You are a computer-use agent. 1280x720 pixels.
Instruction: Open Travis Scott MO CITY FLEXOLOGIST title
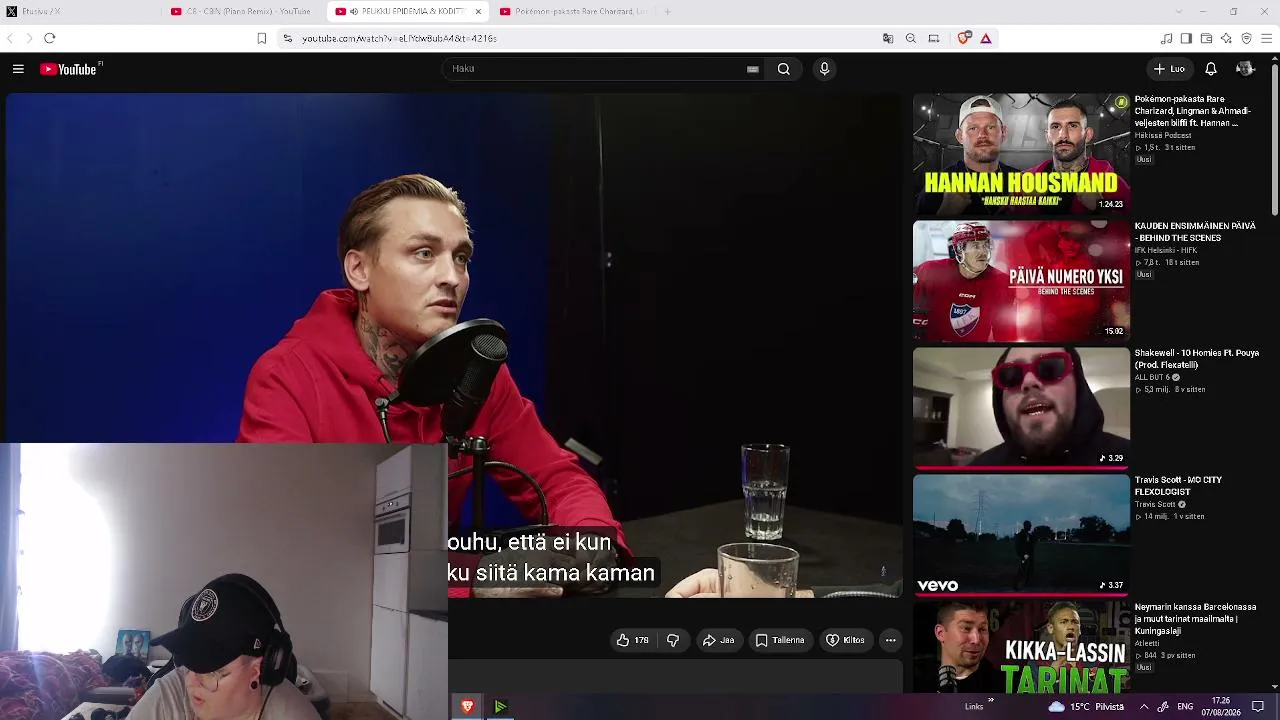1178,486
